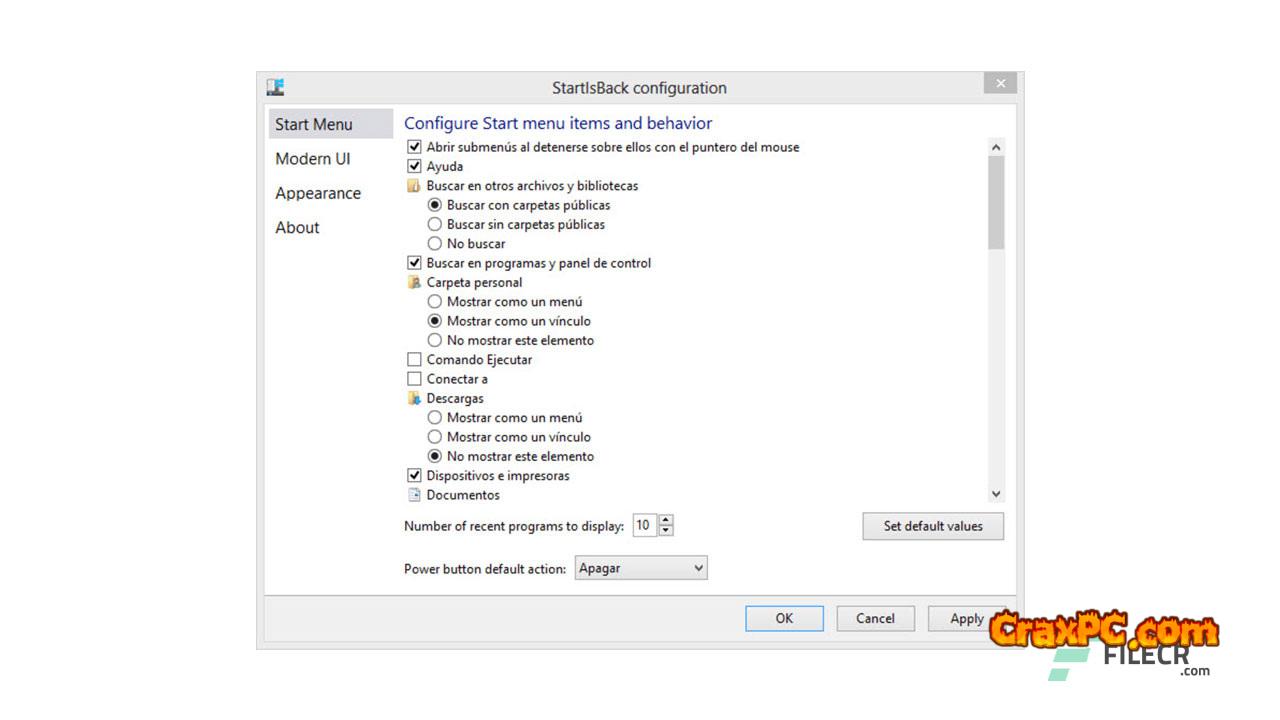The width and height of the screenshot is (1280, 720).
Task: Click the StartIsBack title bar icon
Action: click(276, 87)
